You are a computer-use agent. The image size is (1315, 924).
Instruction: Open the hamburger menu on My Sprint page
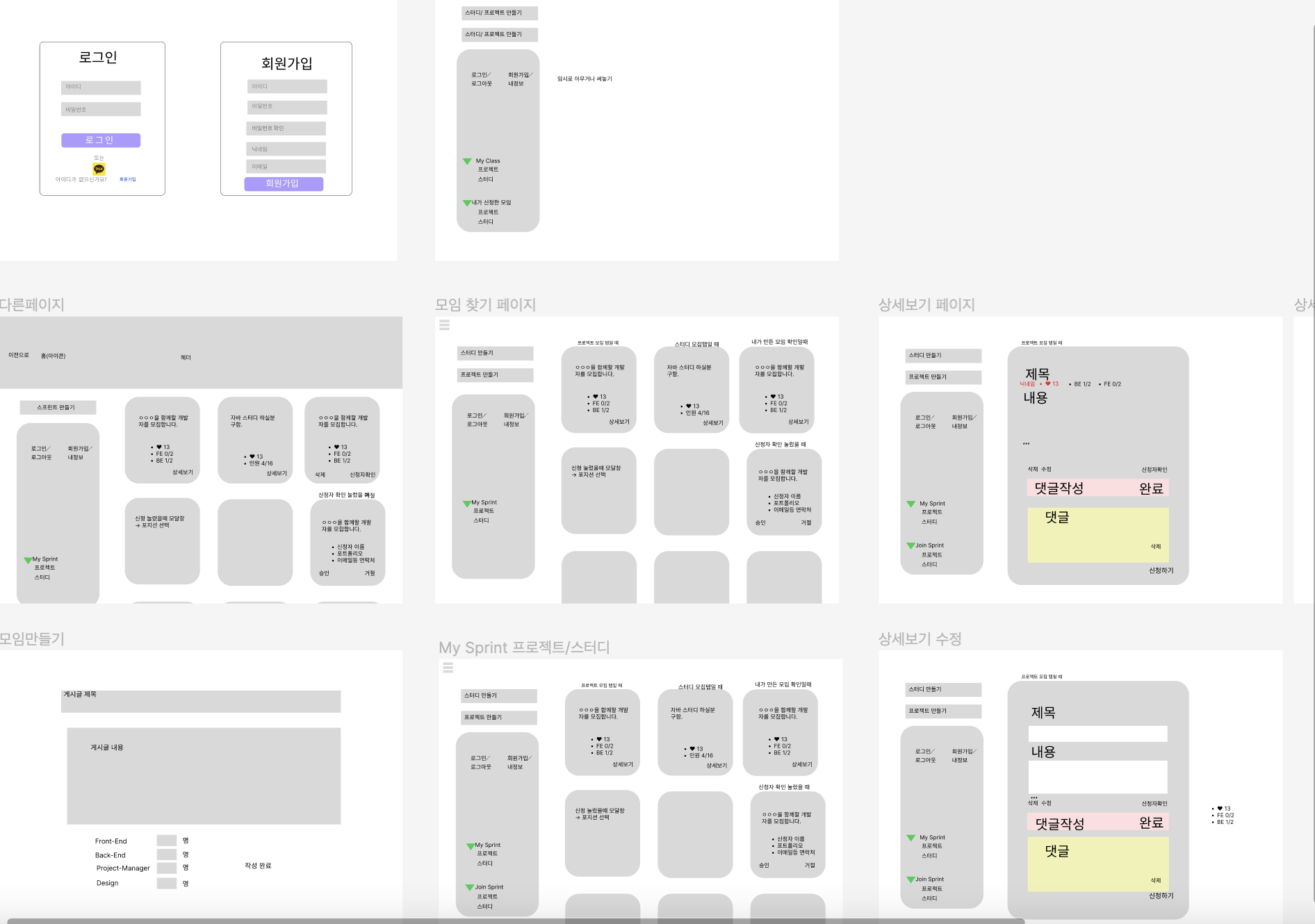pyautogui.click(x=449, y=668)
